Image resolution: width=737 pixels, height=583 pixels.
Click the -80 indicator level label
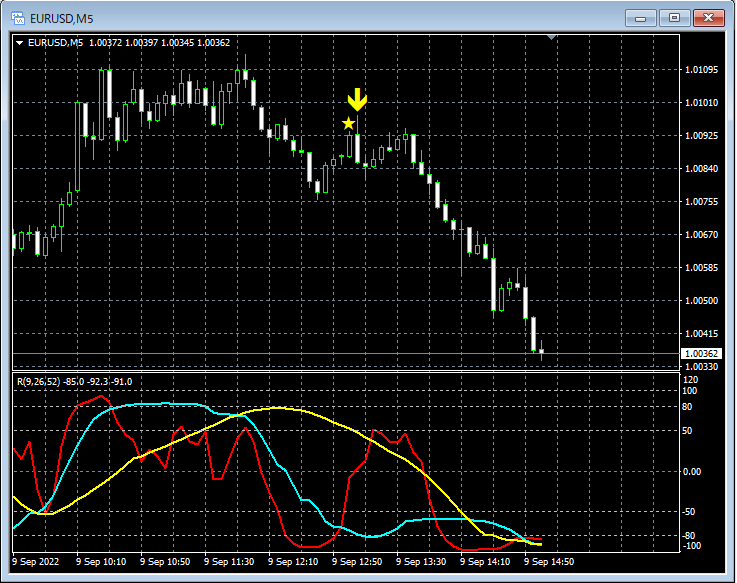point(689,536)
